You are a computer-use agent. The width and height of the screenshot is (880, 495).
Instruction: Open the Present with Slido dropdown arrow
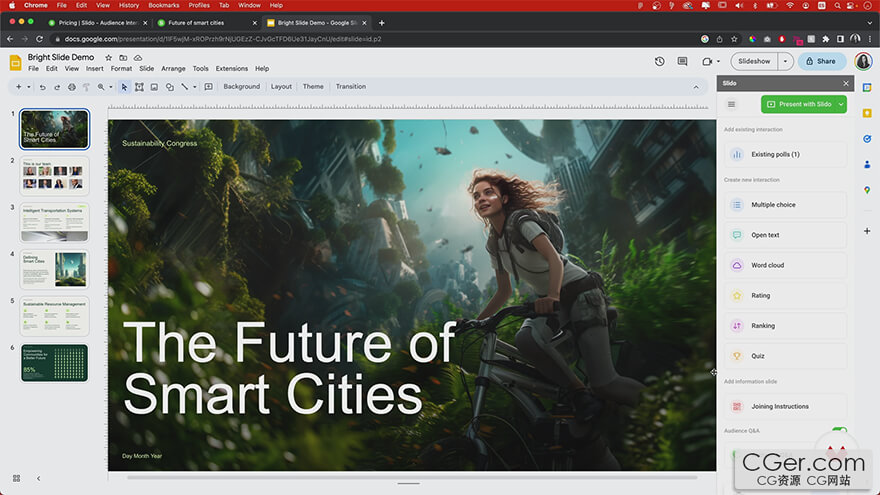pyautogui.click(x=841, y=104)
